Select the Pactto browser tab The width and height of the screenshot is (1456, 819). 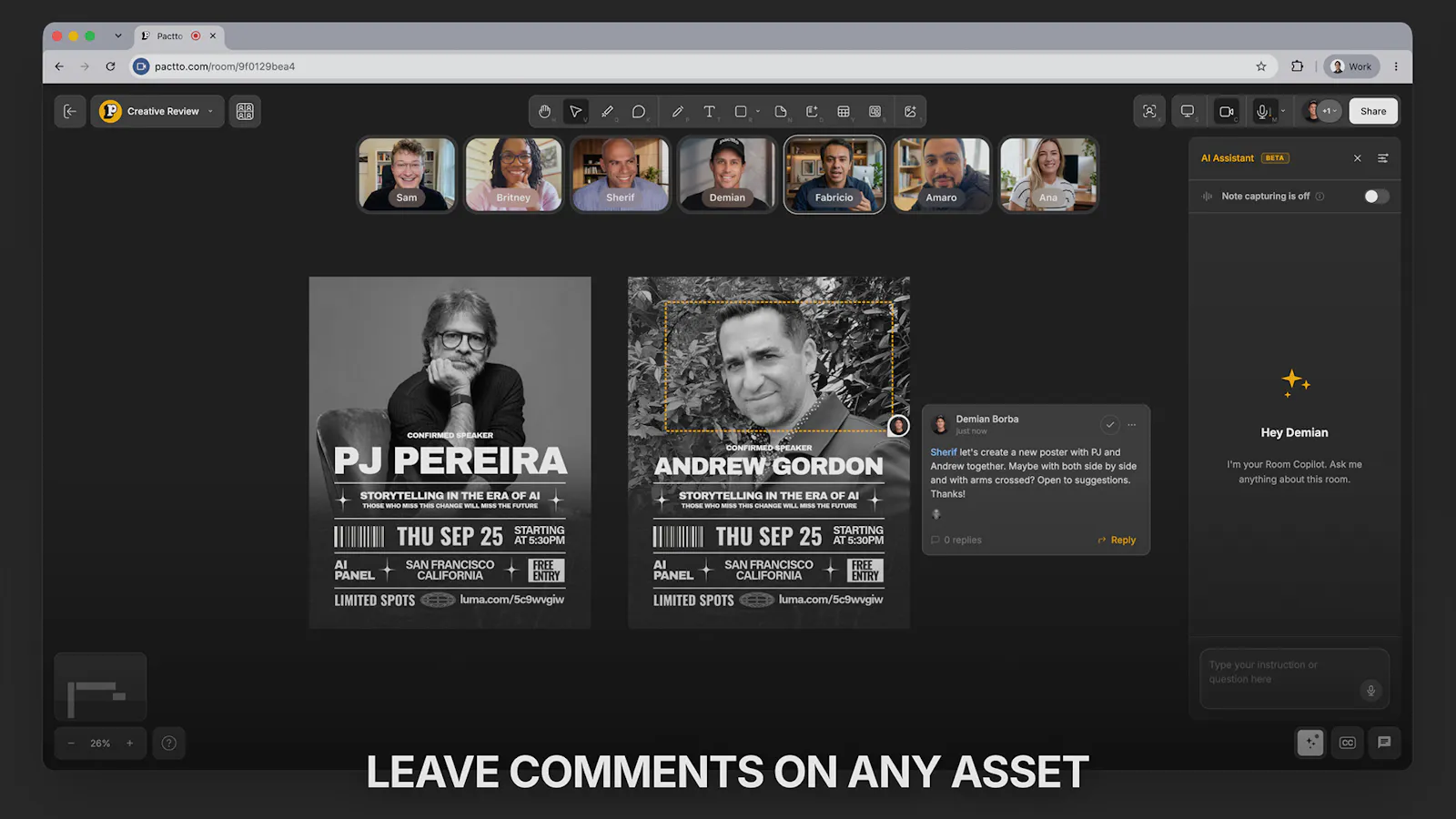(180, 36)
